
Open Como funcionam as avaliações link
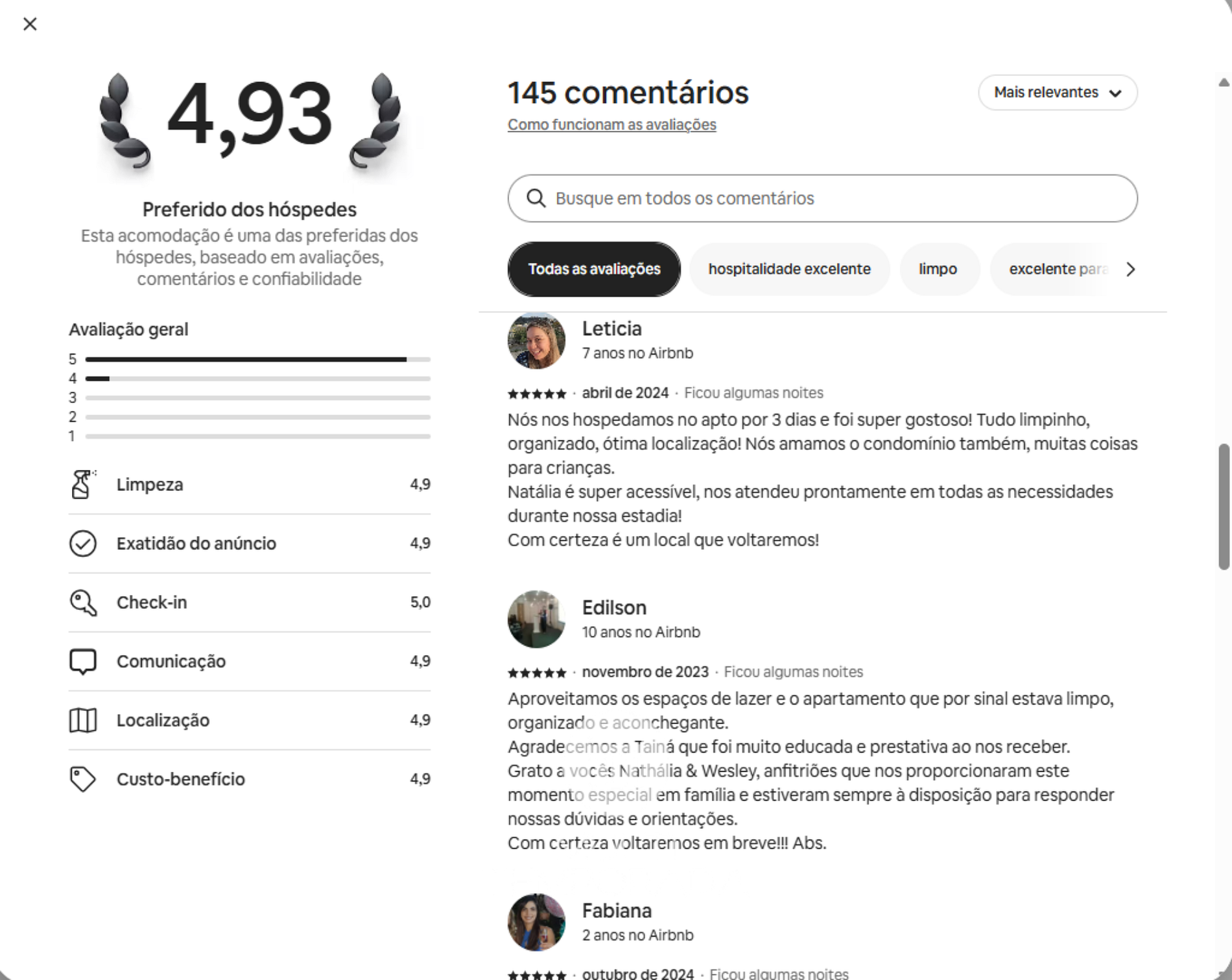click(x=611, y=124)
